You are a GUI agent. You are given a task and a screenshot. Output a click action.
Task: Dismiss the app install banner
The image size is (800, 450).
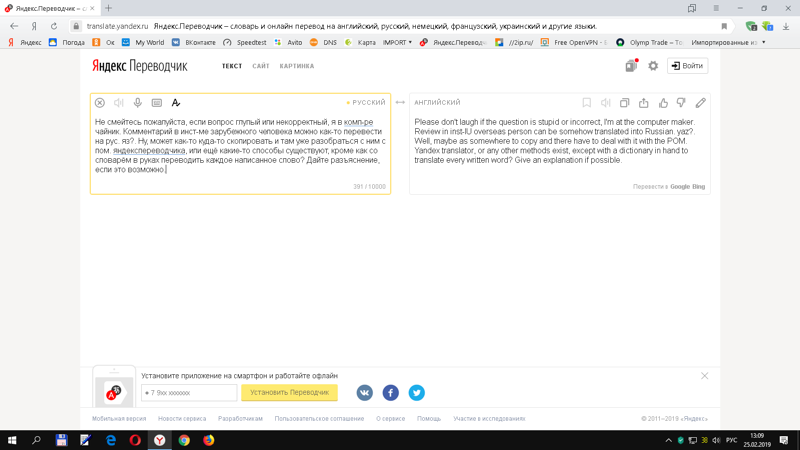point(705,376)
